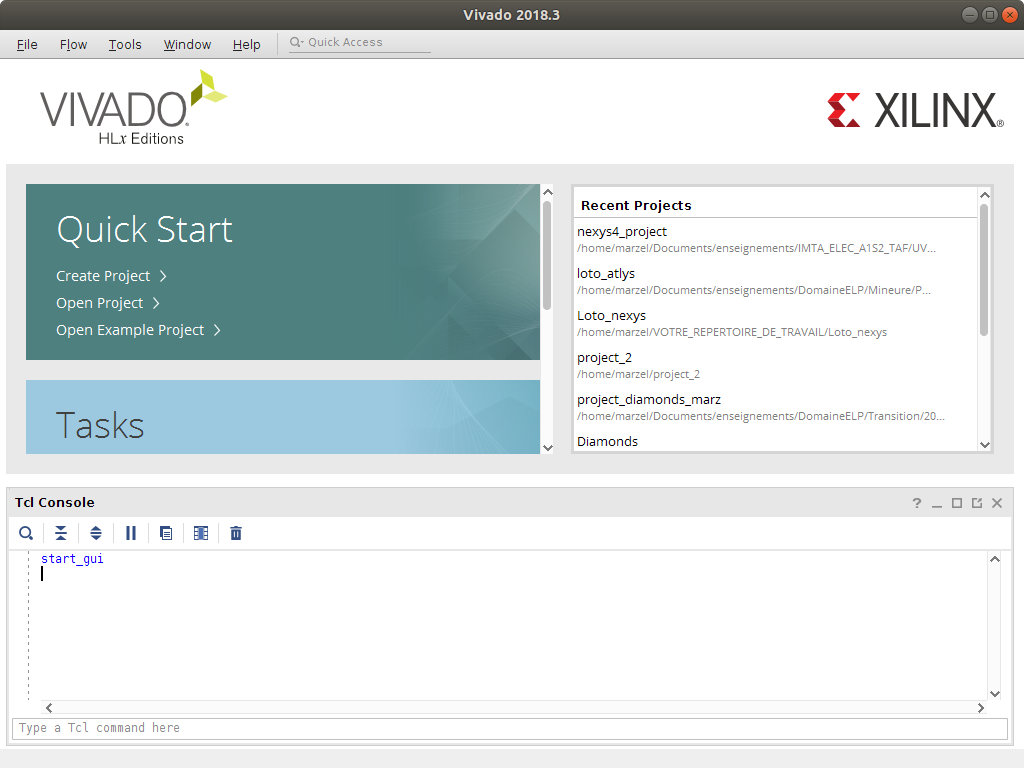Open Tcl Console help question mark

[916, 503]
